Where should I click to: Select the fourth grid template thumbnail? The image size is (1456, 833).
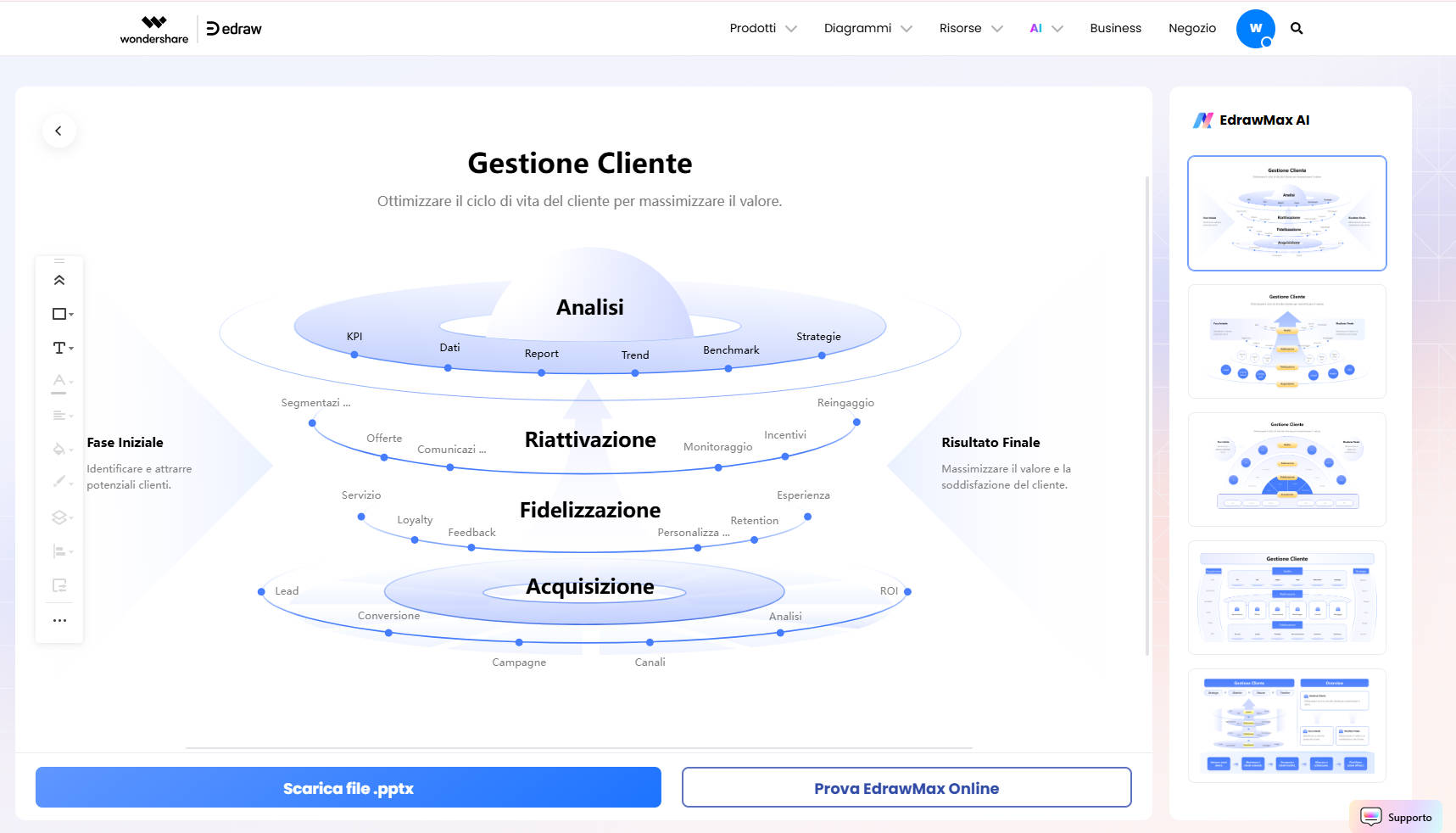click(x=1287, y=597)
